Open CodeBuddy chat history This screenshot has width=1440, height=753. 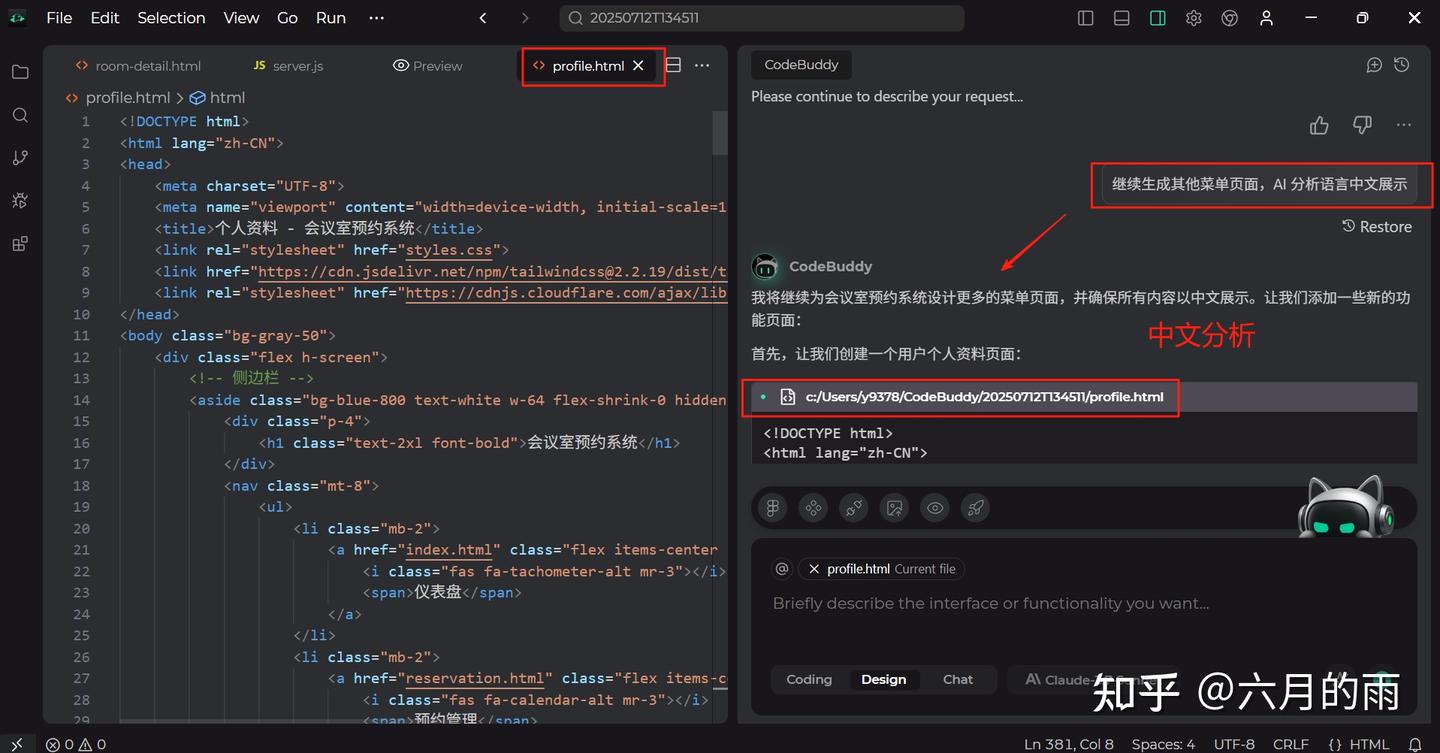click(x=1402, y=65)
